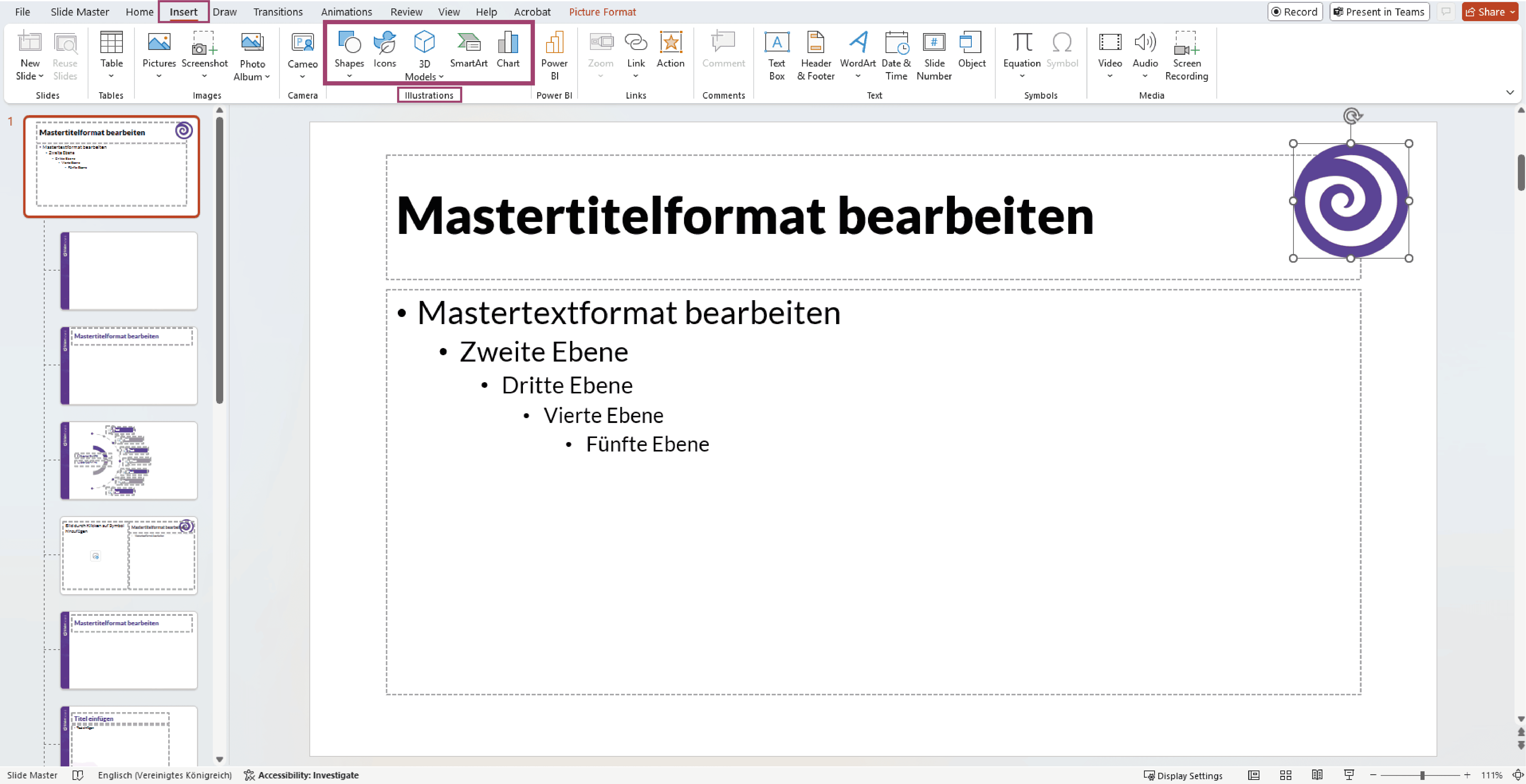Select the purple spiral logo picture
The height and width of the screenshot is (784, 1526).
pos(1350,201)
